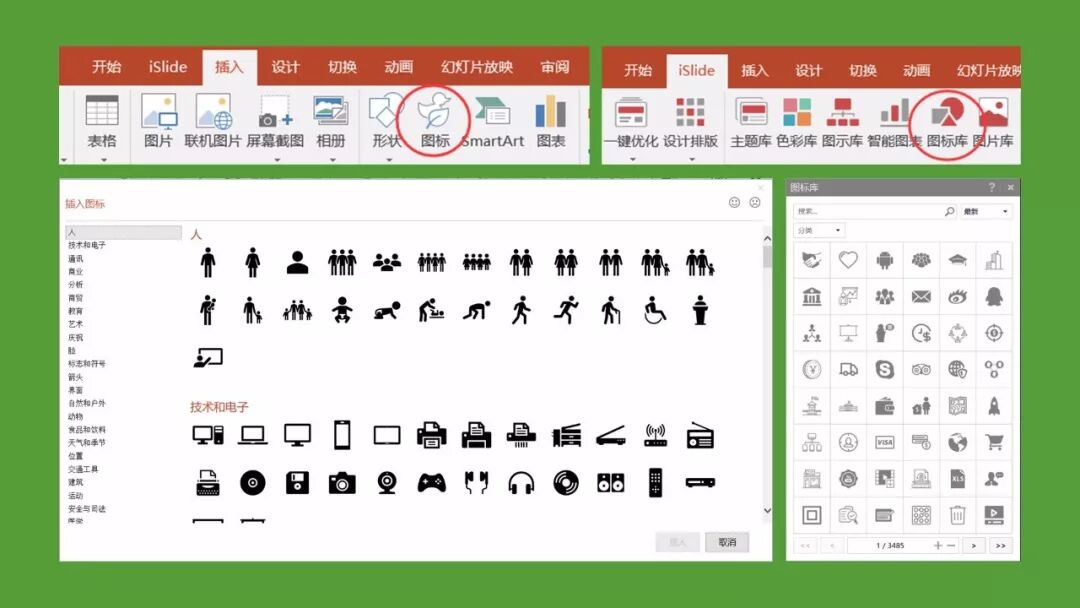Expand the 设计排版 dropdown arrow
The image size is (1080, 608).
[x=692, y=159]
